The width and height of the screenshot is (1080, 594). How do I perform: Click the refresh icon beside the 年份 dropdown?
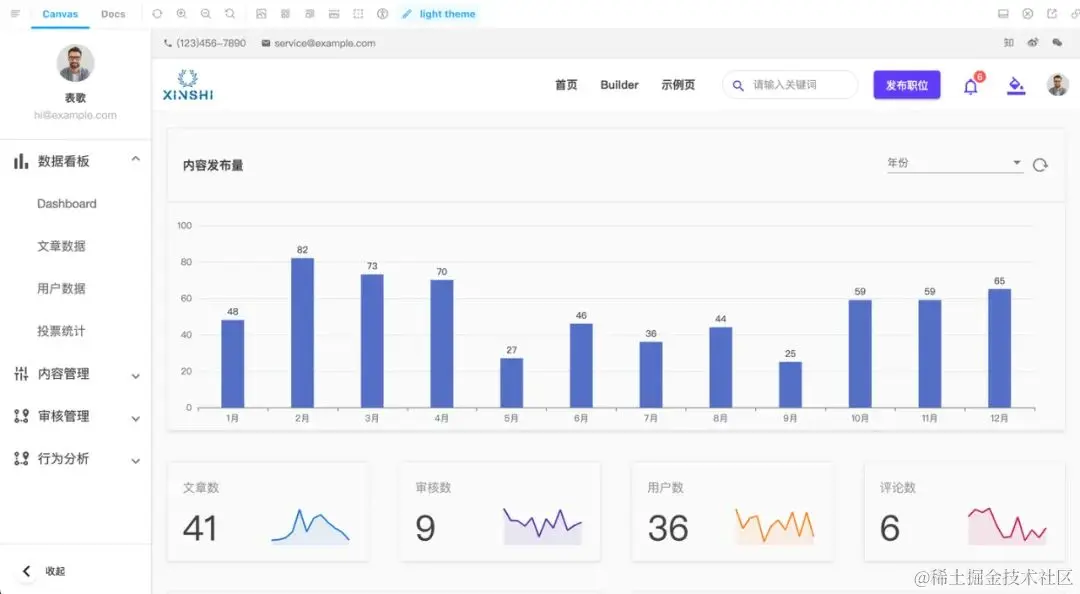1039,166
